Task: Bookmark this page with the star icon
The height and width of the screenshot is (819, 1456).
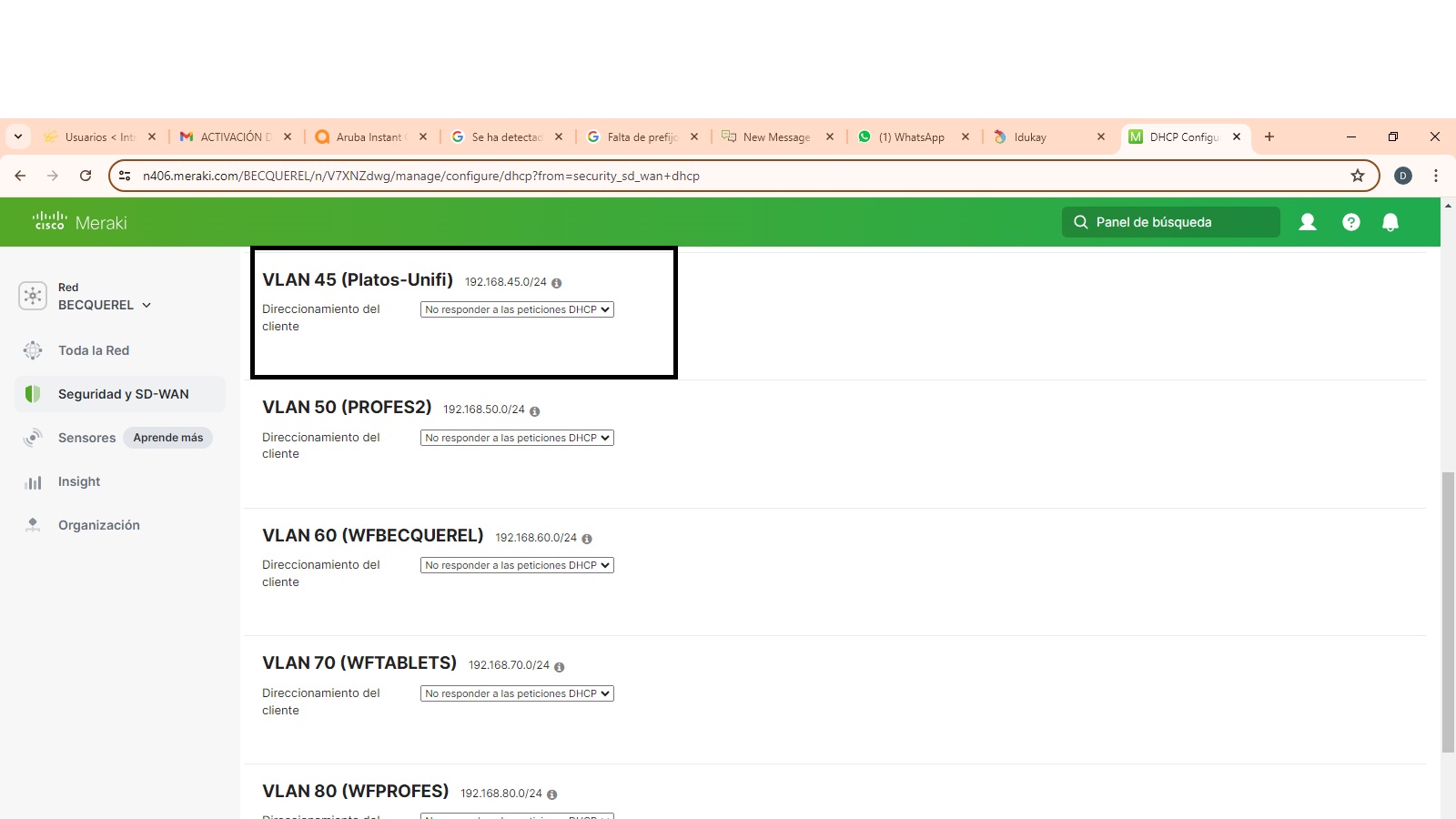Action: pos(1357,176)
